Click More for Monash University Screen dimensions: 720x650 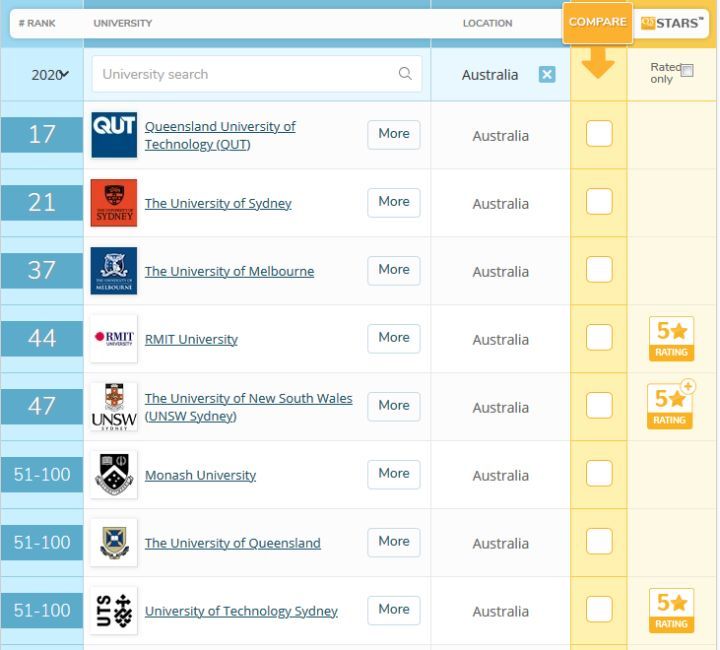point(394,474)
